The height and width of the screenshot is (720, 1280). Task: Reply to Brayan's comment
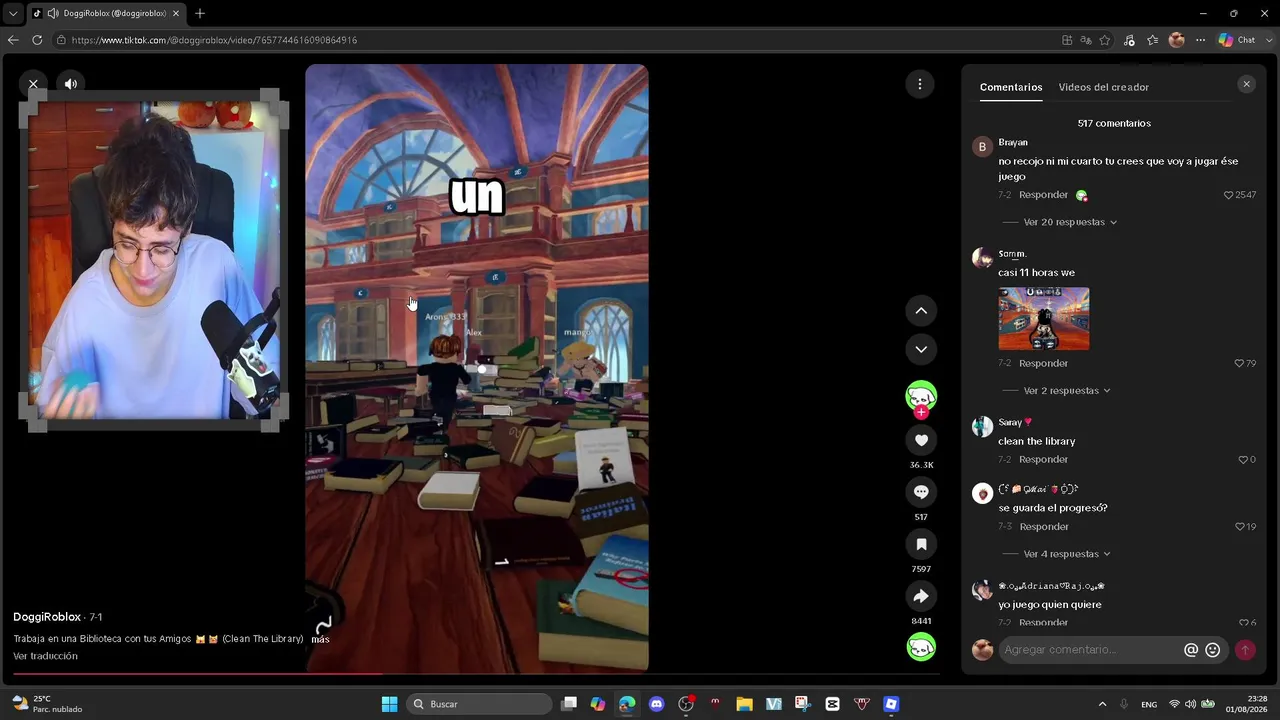[1043, 195]
